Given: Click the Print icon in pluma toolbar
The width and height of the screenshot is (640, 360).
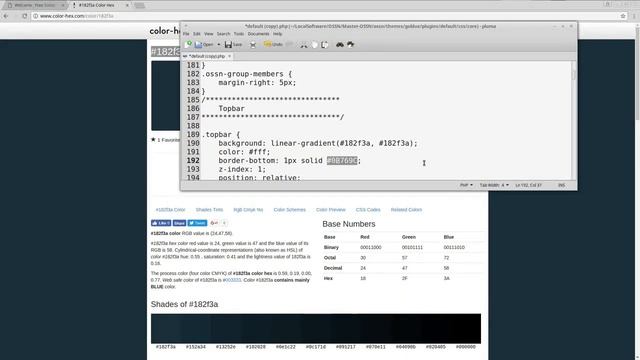Looking at the screenshot, I should 253,44.
